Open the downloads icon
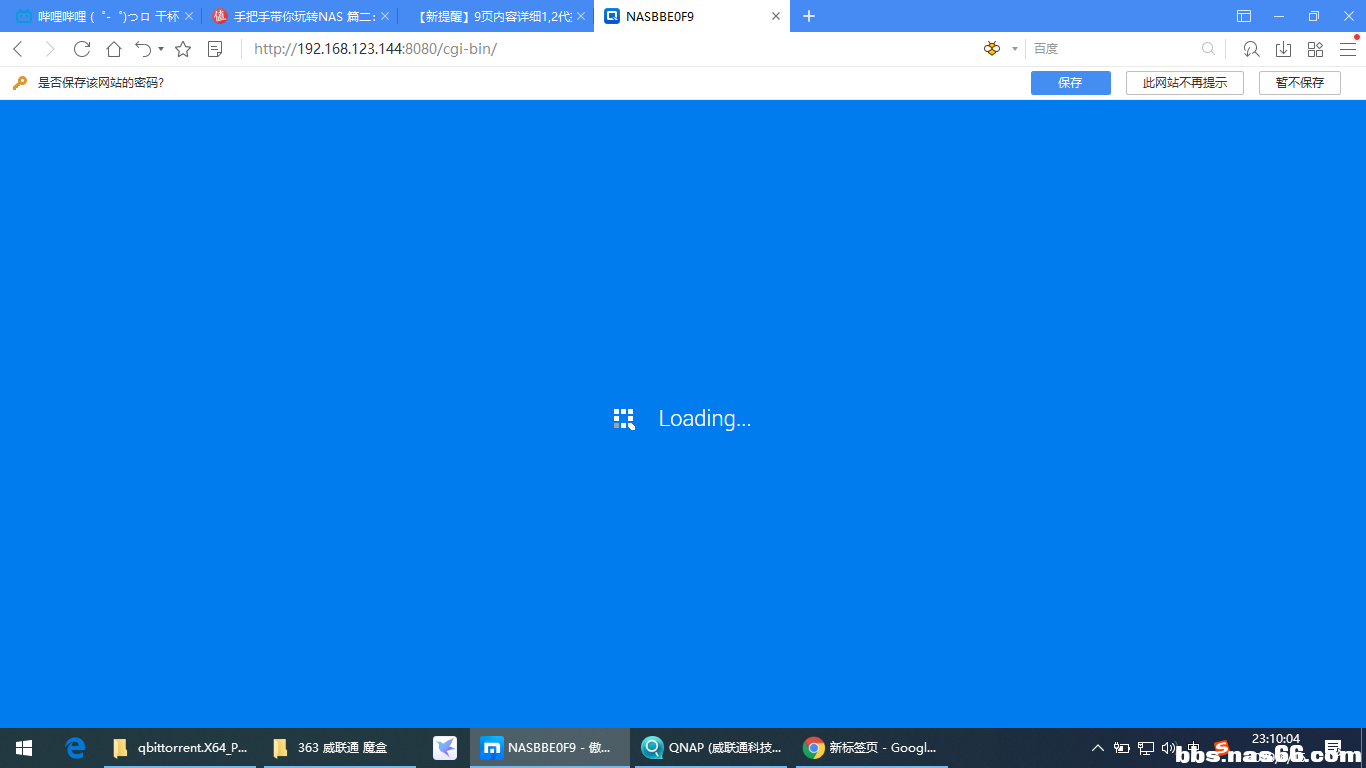Image resolution: width=1366 pixels, height=768 pixels. 1283,49
